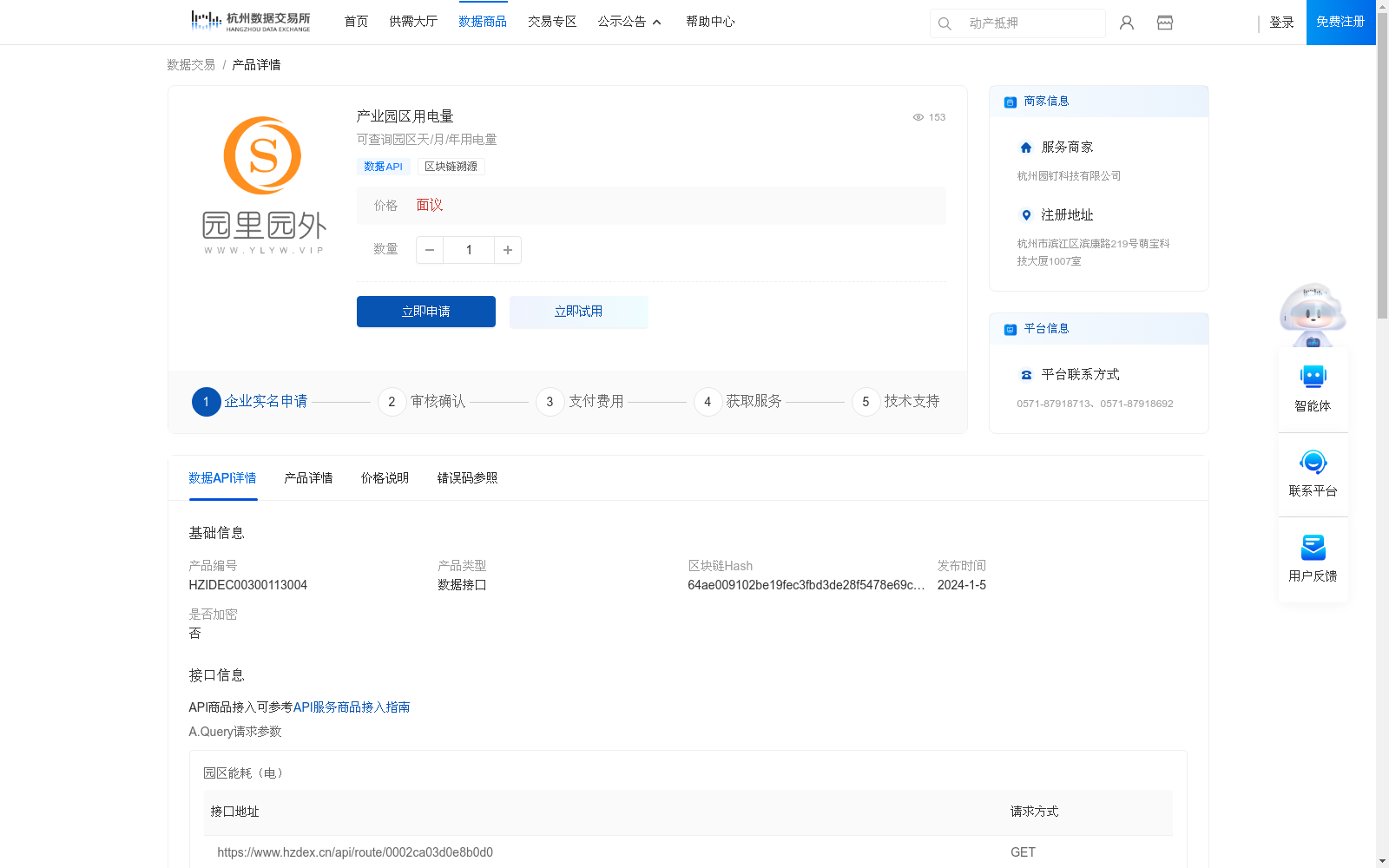
Task: Open the 交易专区 menu item
Action: point(552,22)
